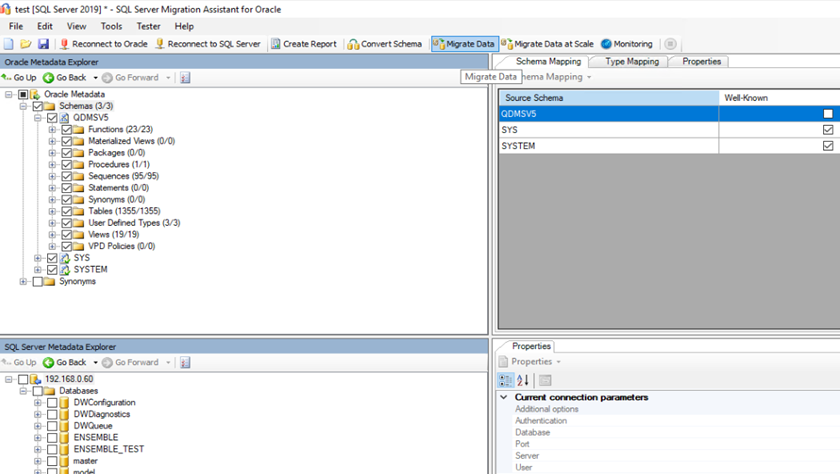Screen dimensions: 840x474
Task: Click Alphabetical sort icon in Properties
Action: coord(523,380)
